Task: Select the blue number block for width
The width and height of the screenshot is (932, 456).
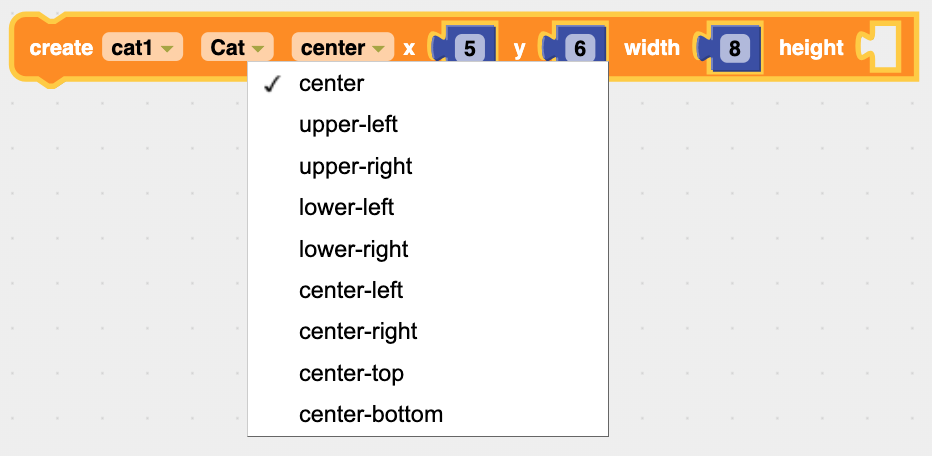Action: point(729,48)
